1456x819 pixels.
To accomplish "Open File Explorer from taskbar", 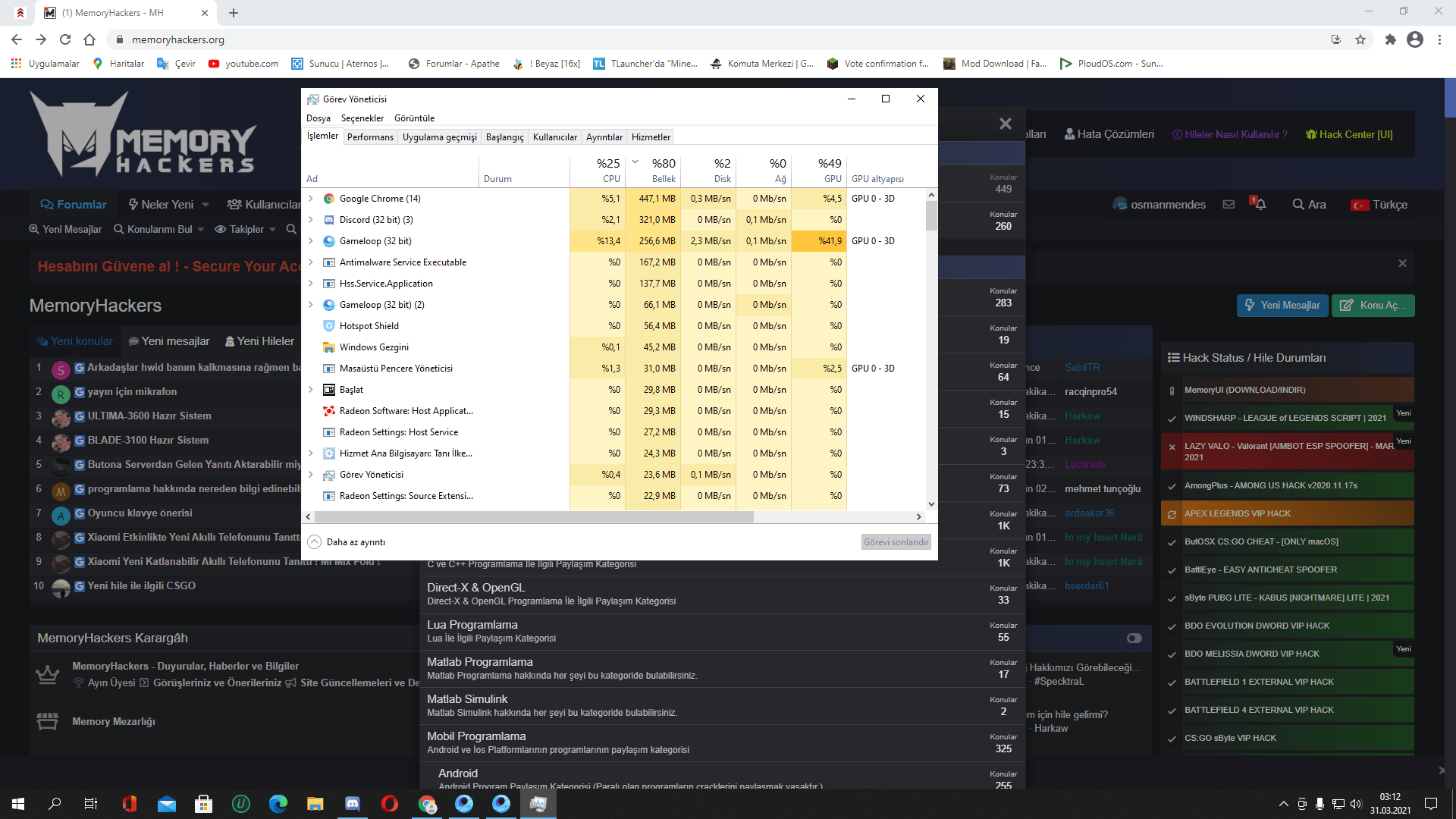I will 315,804.
